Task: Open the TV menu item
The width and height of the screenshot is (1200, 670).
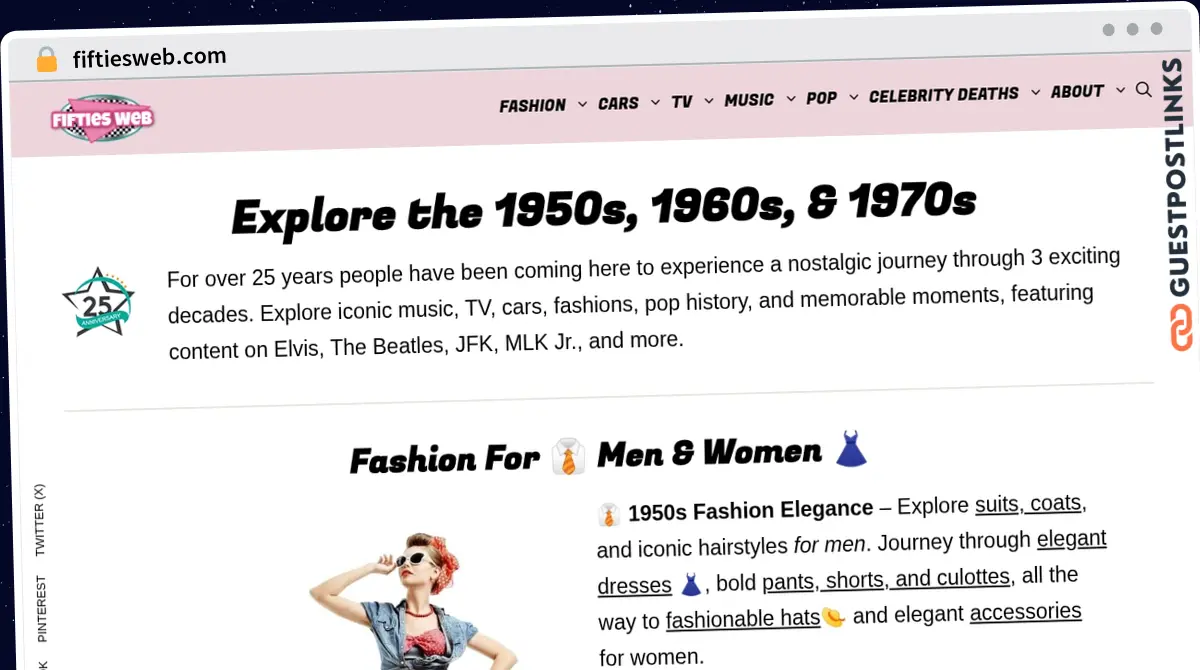Action: [682, 102]
